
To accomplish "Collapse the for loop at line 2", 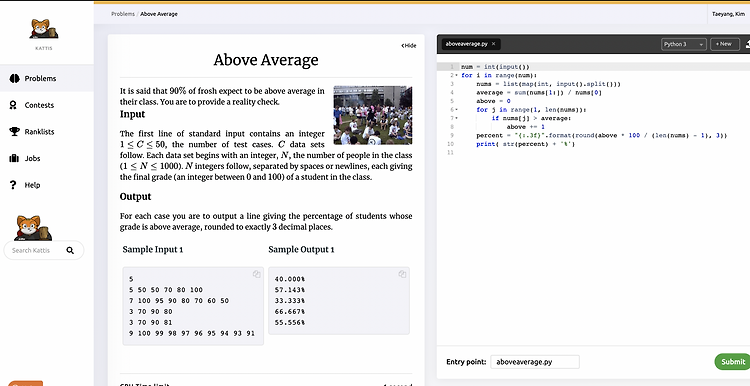I will point(456,75).
